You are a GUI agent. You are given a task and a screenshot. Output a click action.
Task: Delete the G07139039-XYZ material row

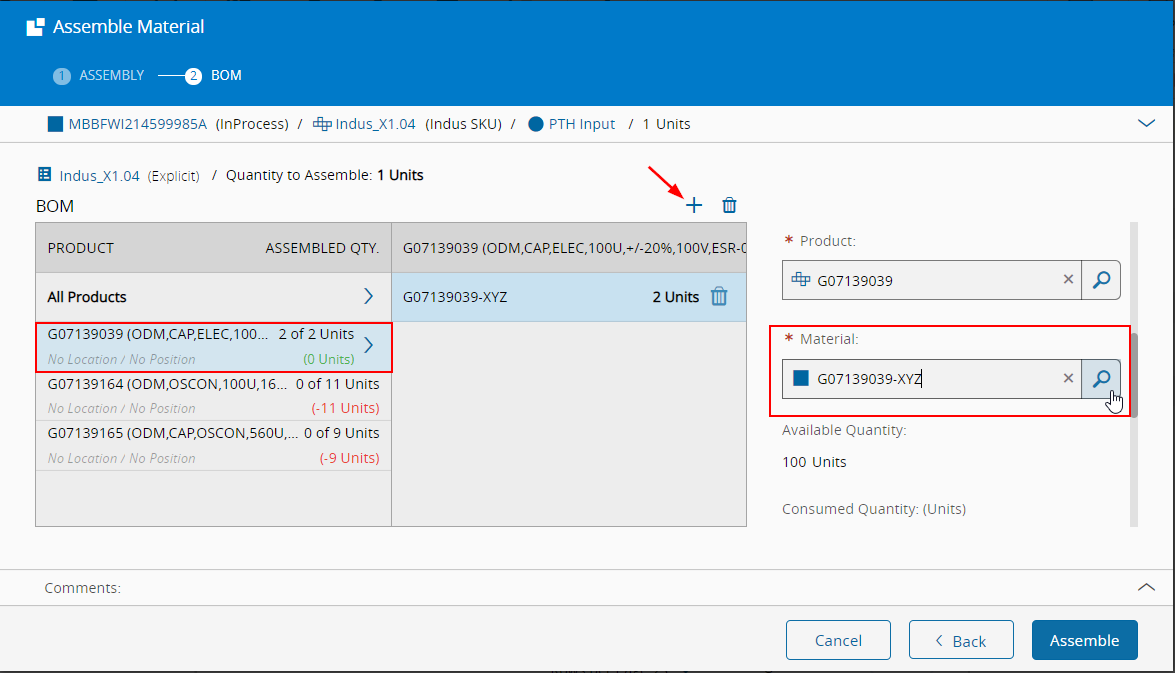click(x=719, y=297)
